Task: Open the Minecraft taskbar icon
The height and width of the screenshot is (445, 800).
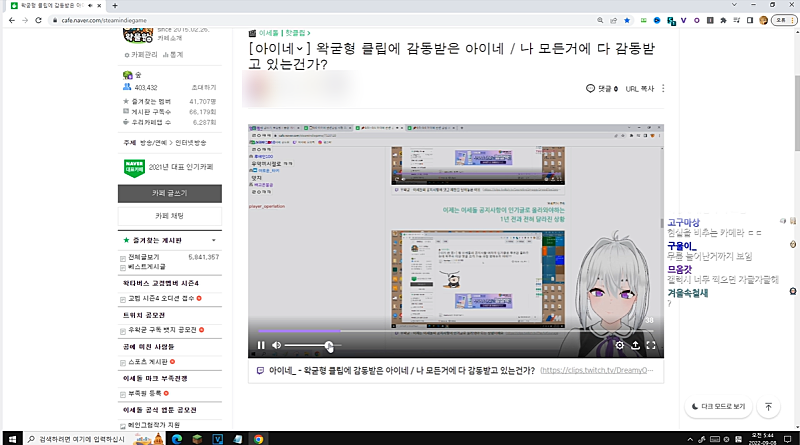Action: pos(197,439)
